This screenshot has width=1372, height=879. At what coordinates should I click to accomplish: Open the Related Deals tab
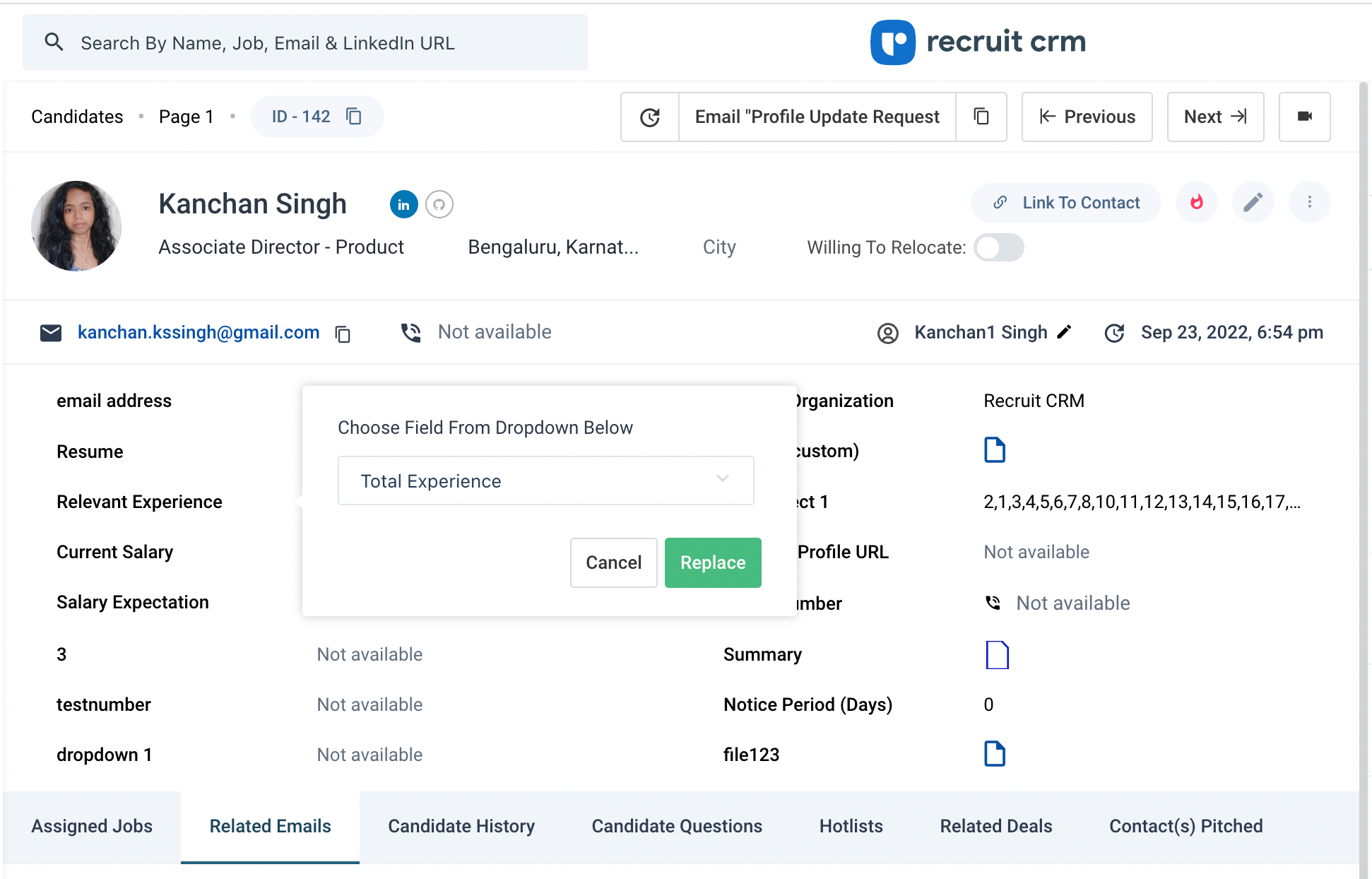pyautogui.click(x=996, y=826)
